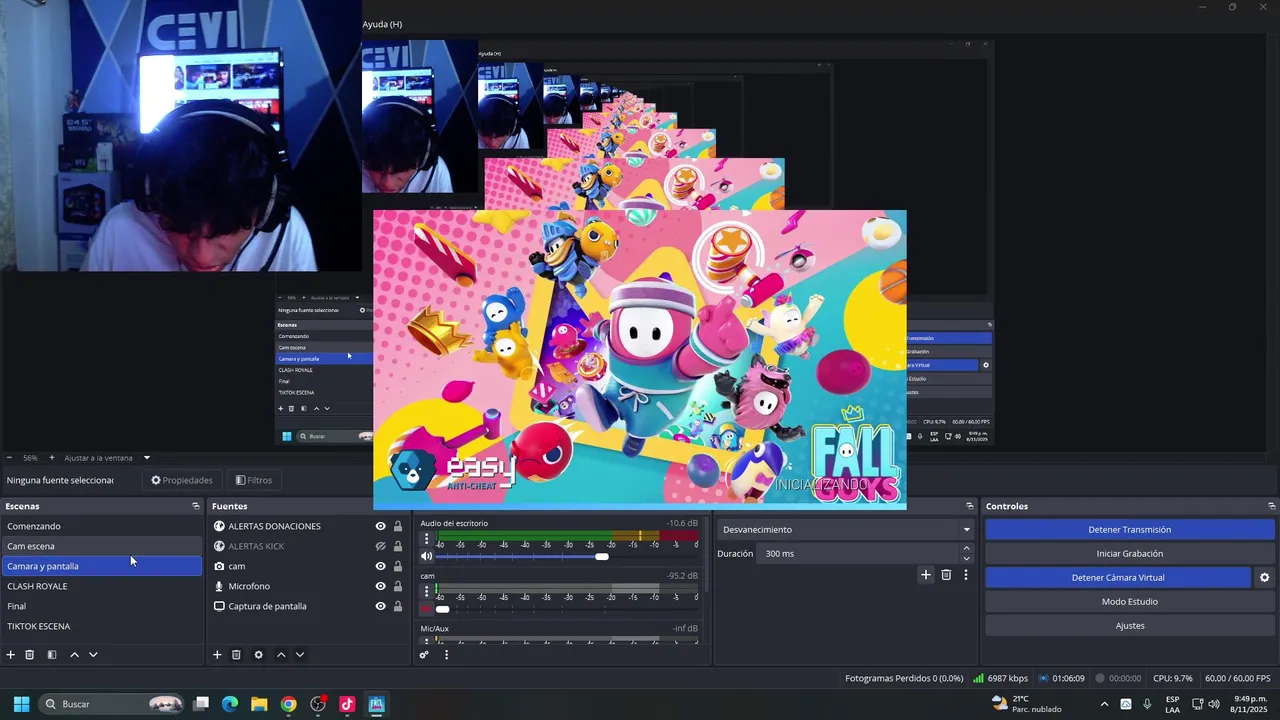Click Iniciar Grabación button

tap(1129, 554)
